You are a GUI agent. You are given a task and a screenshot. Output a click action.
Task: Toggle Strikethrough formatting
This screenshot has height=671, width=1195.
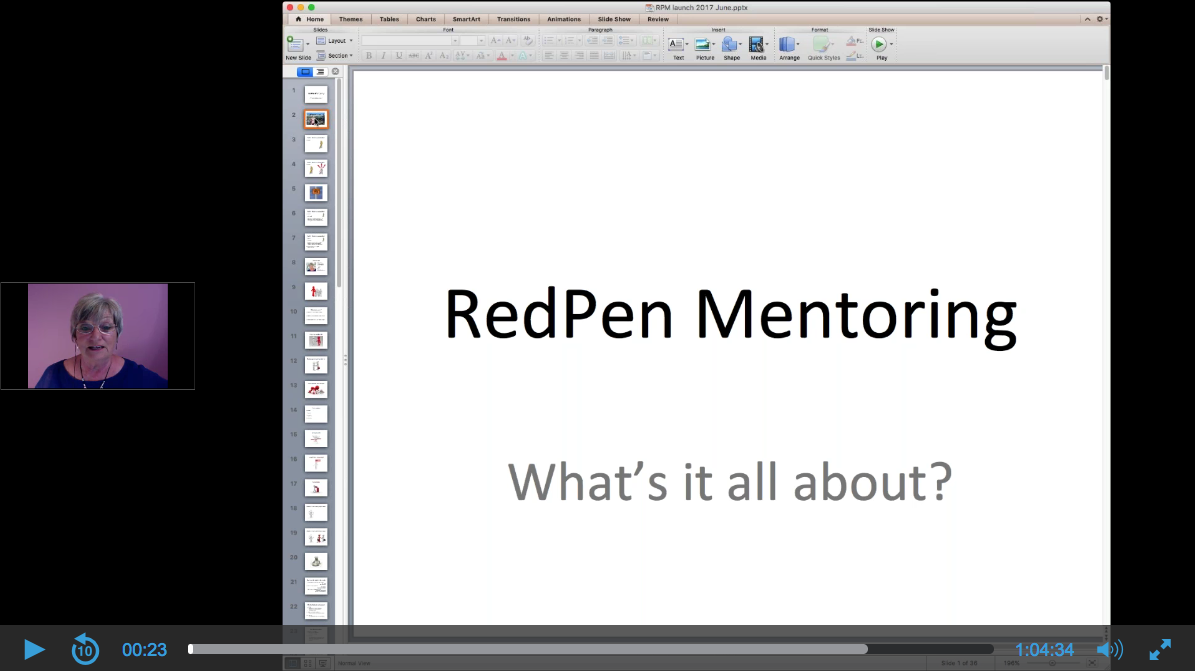point(414,56)
